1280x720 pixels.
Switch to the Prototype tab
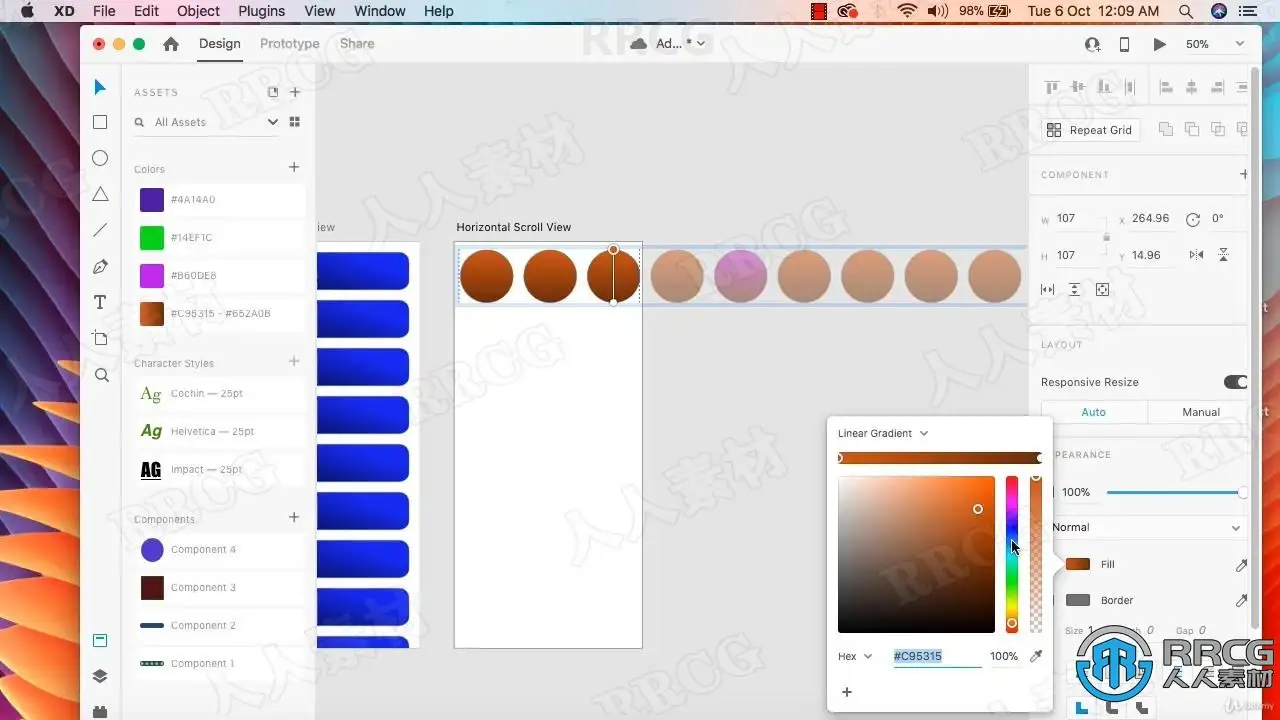coord(290,44)
